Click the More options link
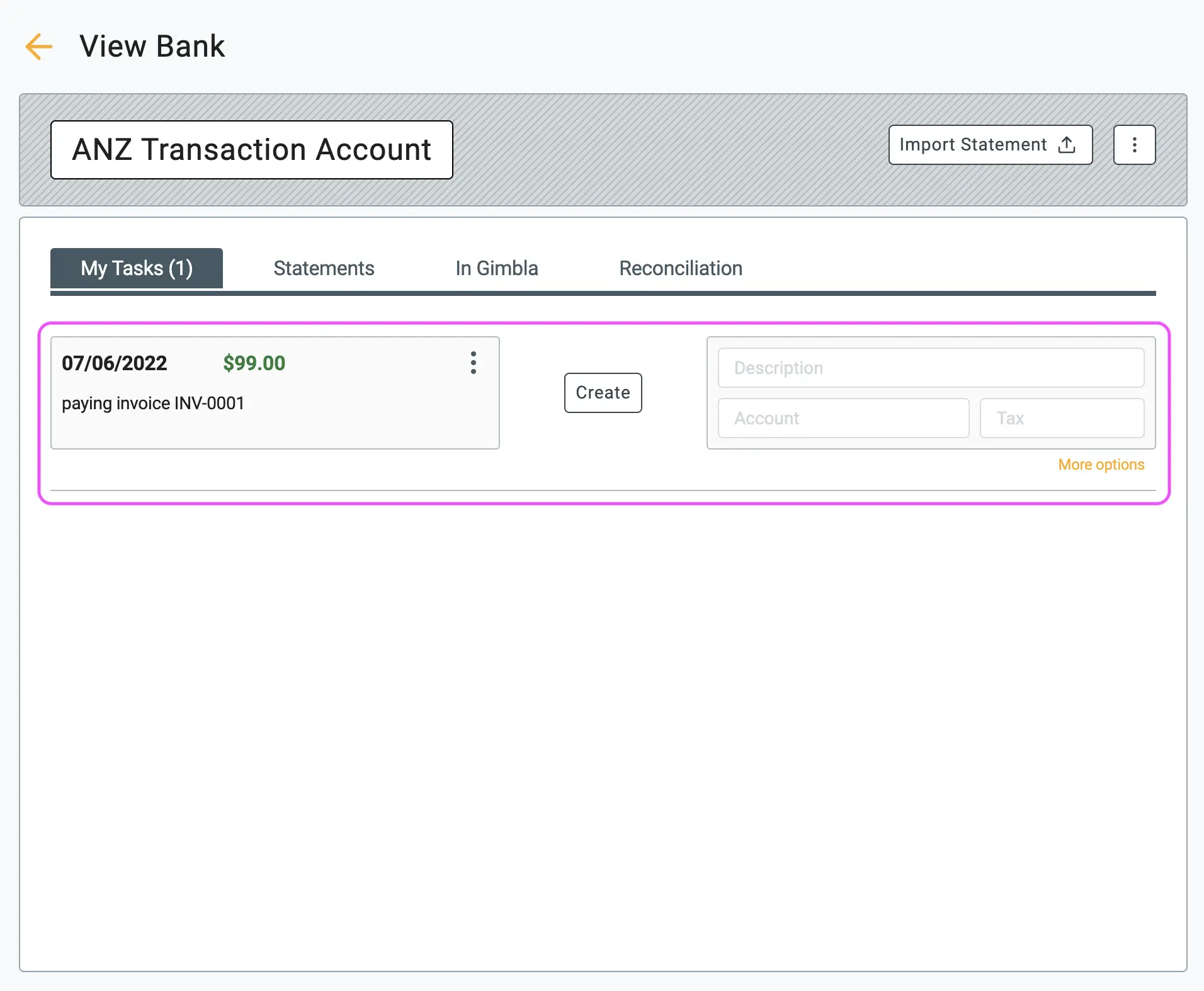The width and height of the screenshot is (1204, 991). tap(1101, 465)
